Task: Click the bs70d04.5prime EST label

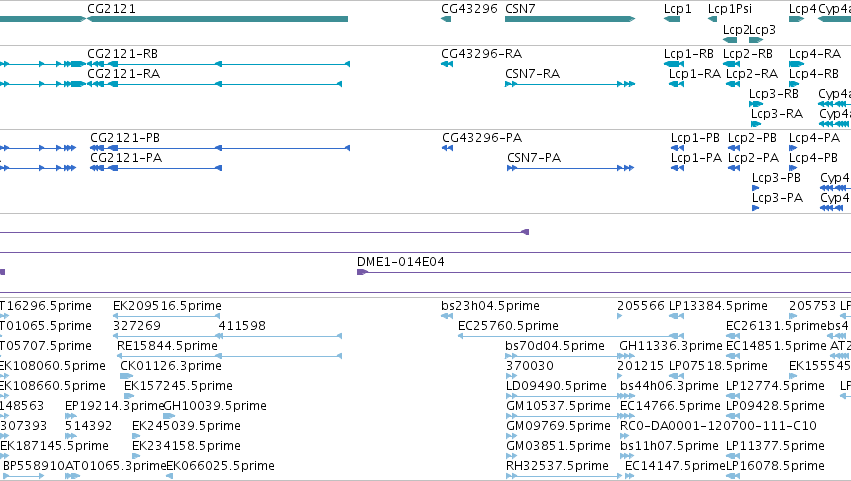Action: (x=555, y=346)
